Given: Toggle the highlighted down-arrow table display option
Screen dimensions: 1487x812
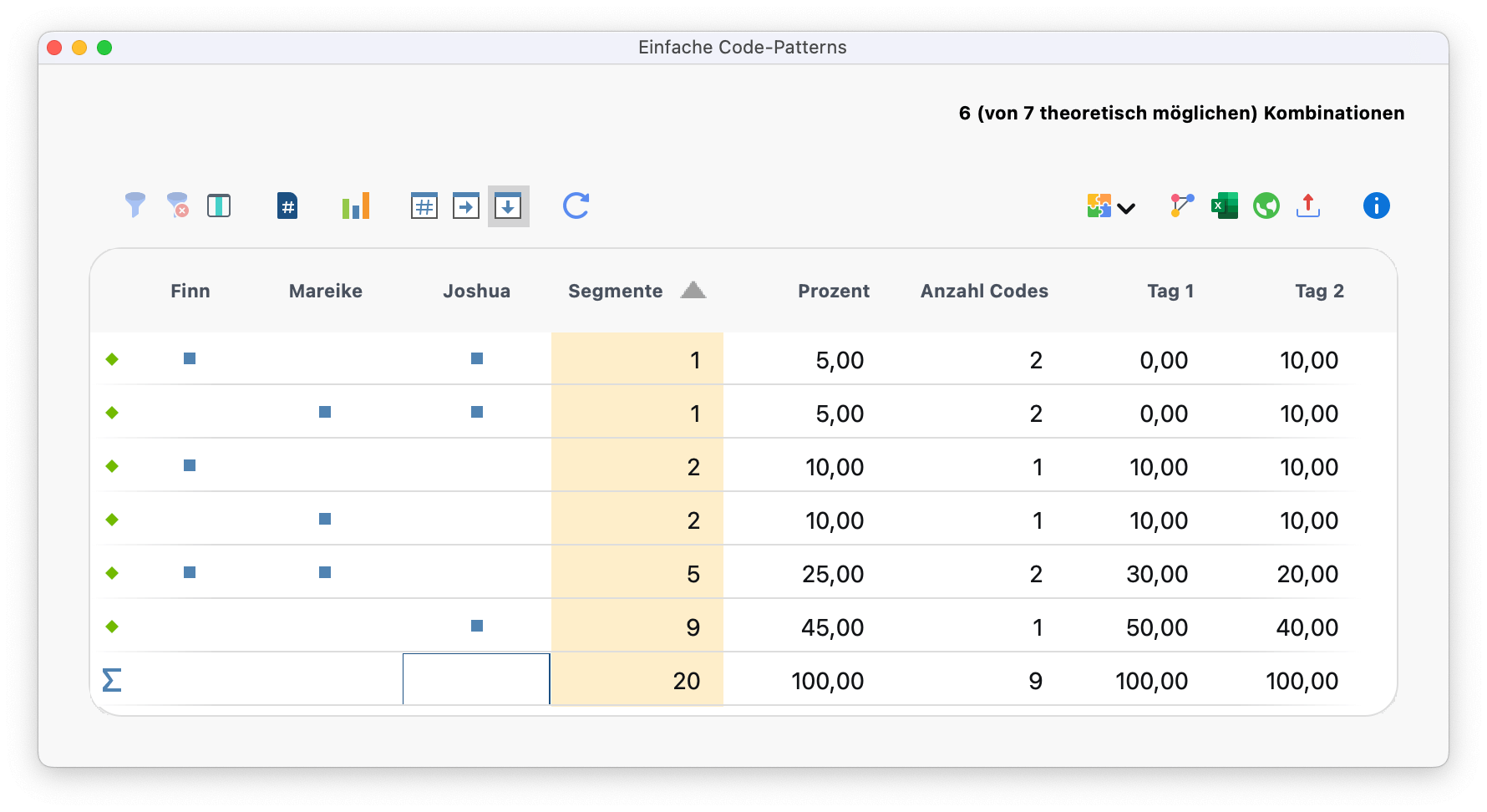Looking at the screenshot, I should pos(508,206).
